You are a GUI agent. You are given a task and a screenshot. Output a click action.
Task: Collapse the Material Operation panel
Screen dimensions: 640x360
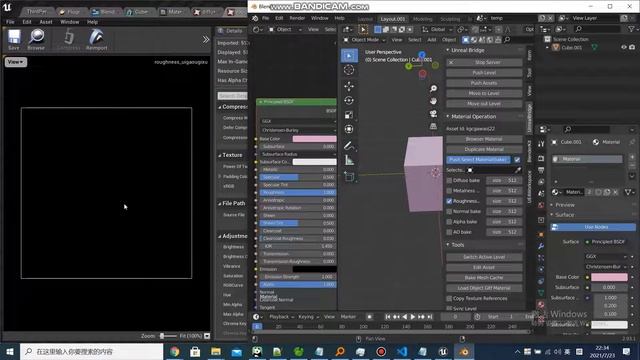(448, 116)
